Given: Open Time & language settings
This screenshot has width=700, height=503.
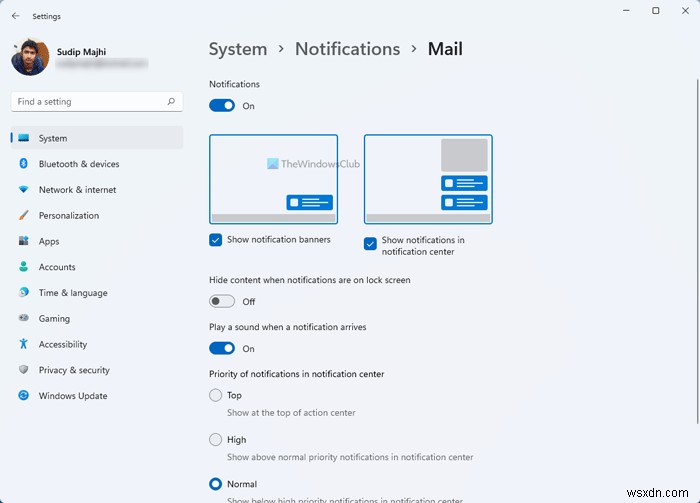Looking at the screenshot, I should click(x=97, y=293).
